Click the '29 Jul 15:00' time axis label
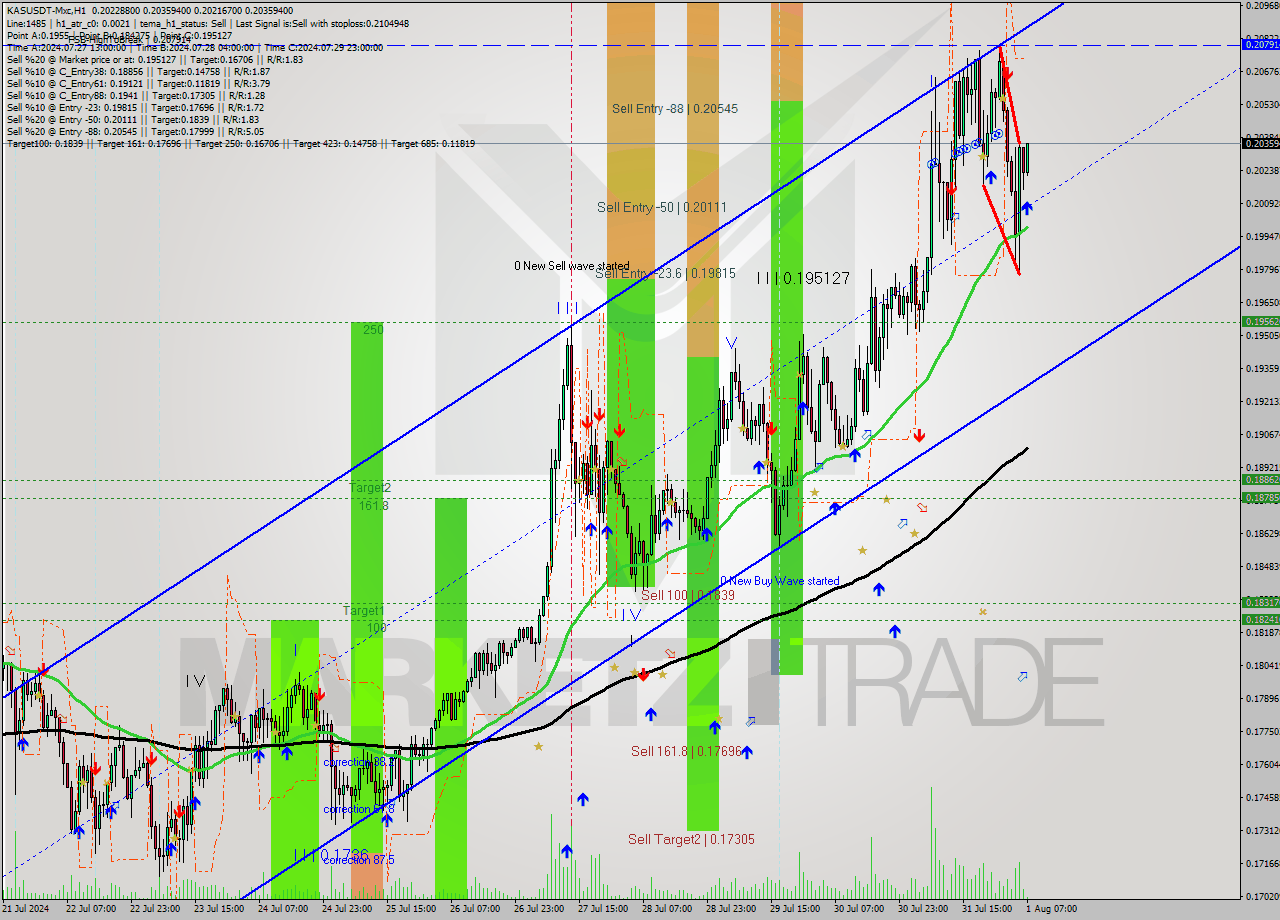The height and width of the screenshot is (920, 1280). coord(795,909)
